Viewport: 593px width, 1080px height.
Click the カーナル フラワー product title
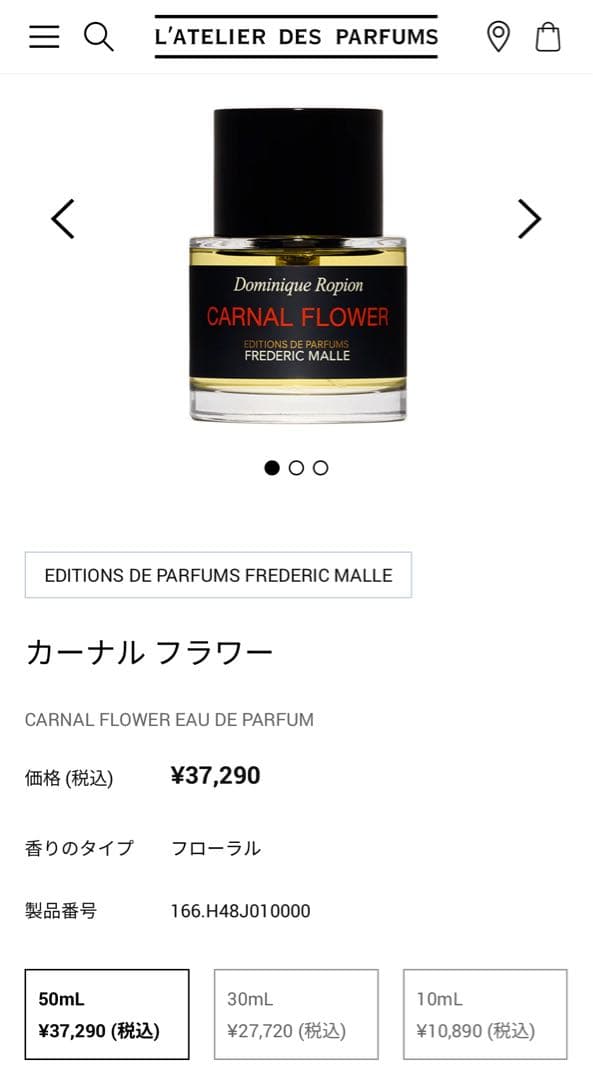[x=149, y=652]
